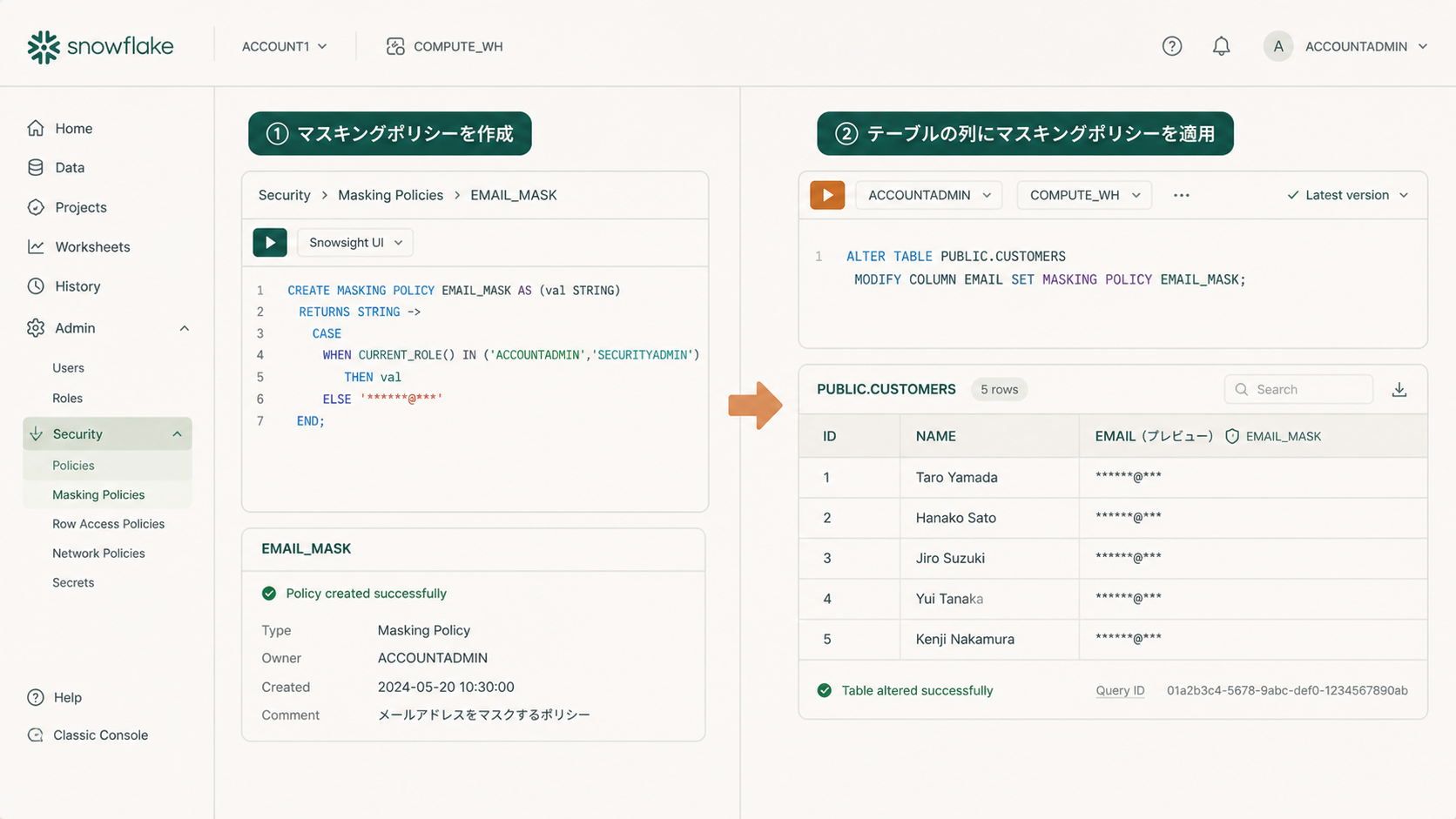1456x819 pixels.
Task: Click the 5 rows badge
Action: [999, 389]
